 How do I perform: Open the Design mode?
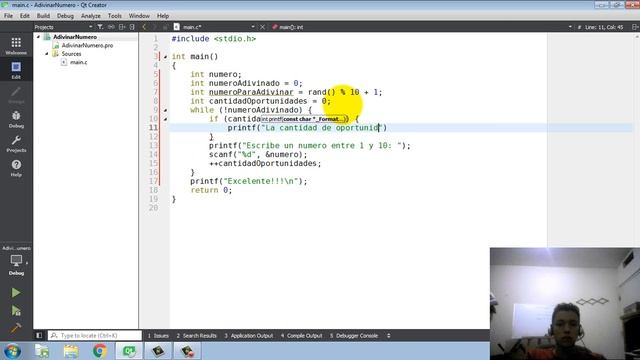click(16, 94)
